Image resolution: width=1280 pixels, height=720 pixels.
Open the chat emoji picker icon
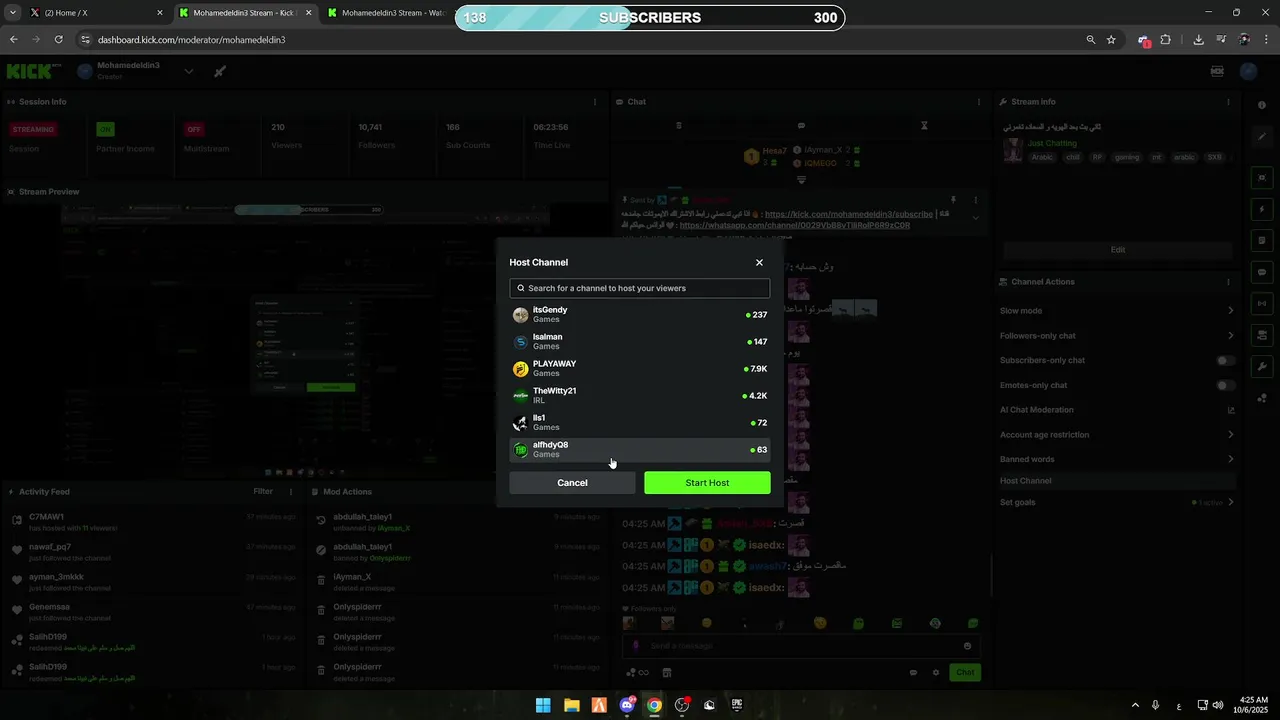[966, 646]
